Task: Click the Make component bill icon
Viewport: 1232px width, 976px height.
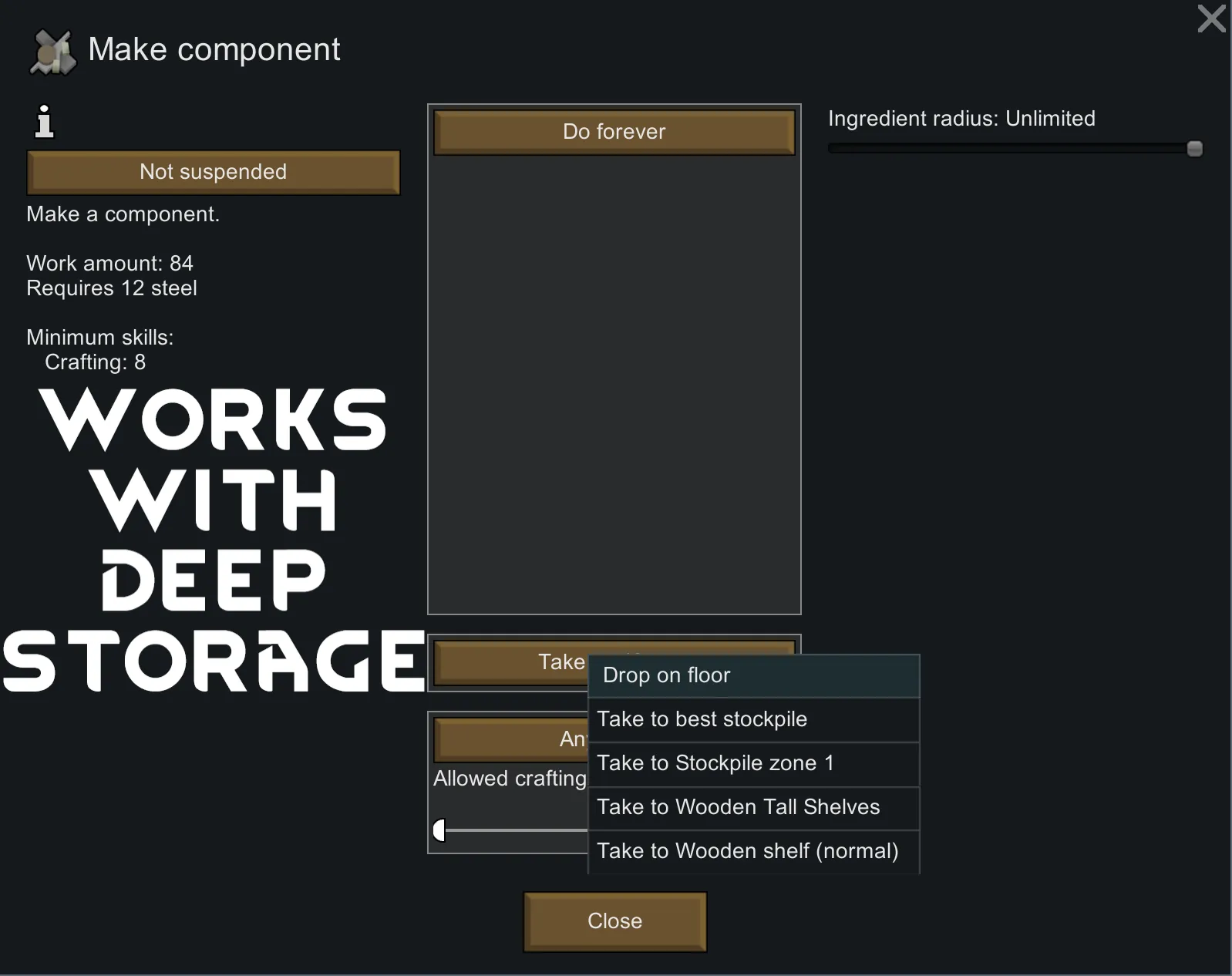Action: tap(52, 52)
